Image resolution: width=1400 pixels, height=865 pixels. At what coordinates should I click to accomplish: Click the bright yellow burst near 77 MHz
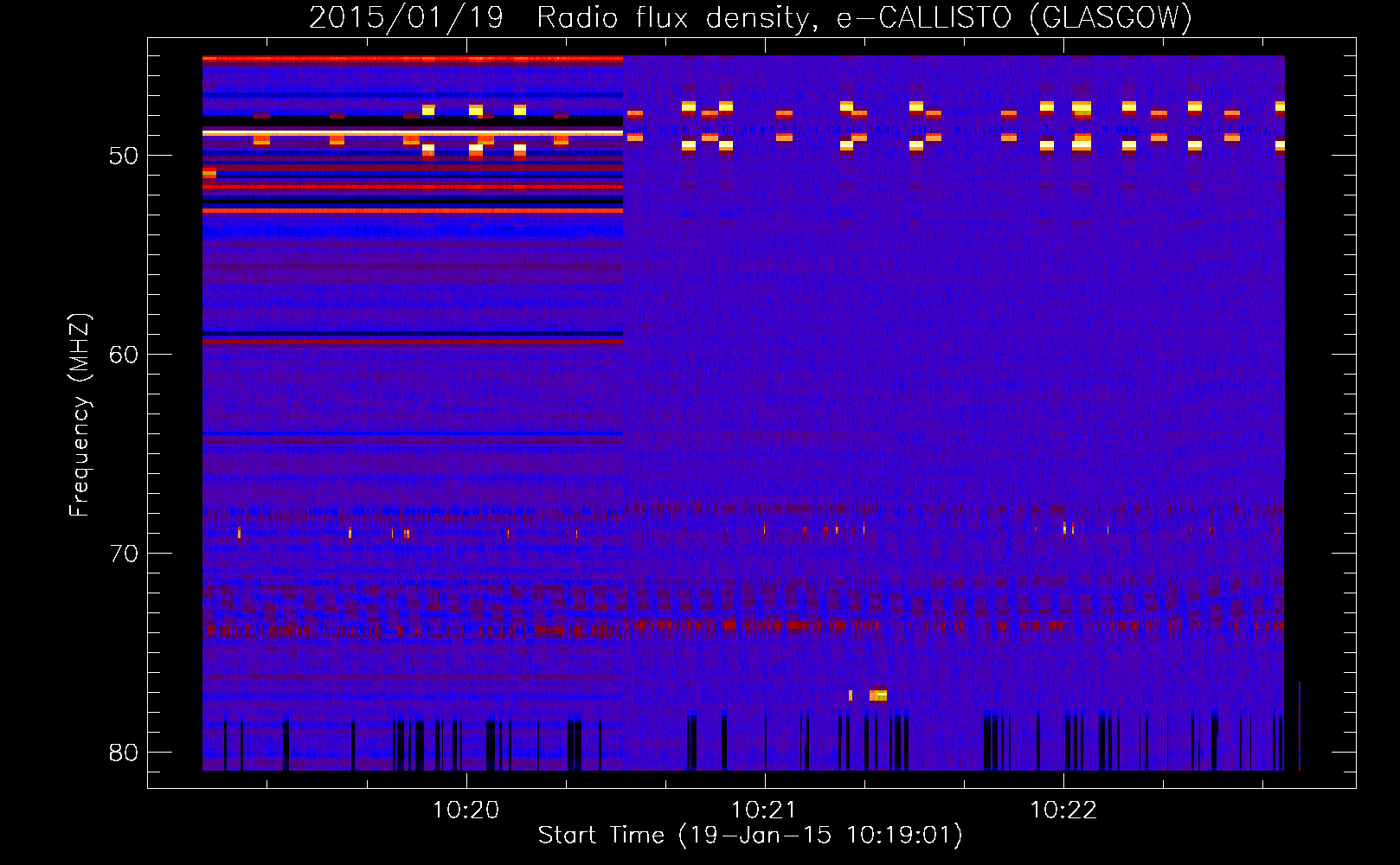(877, 695)
